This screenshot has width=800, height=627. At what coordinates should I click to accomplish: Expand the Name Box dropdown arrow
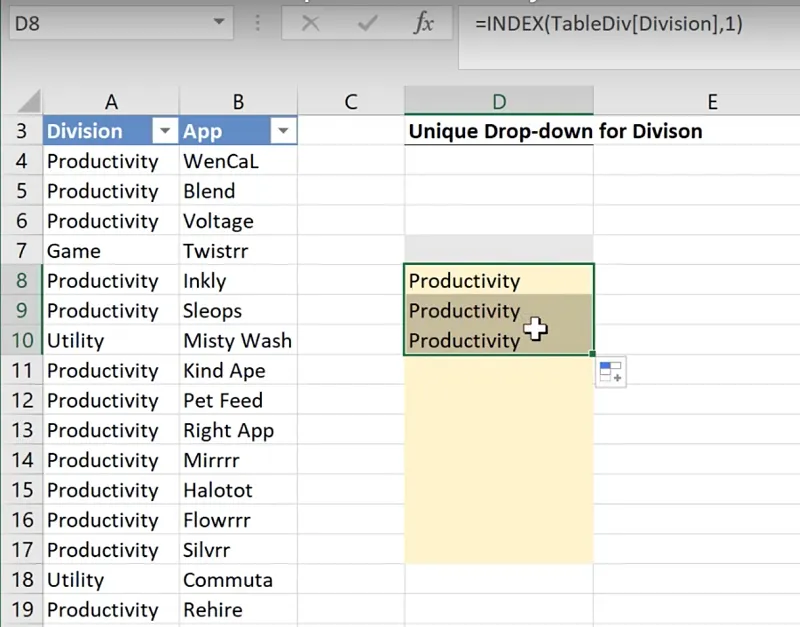(x=219, y=22)
